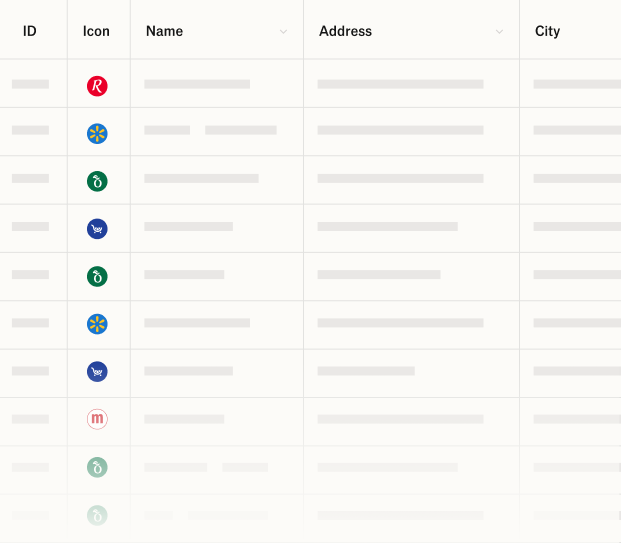Click the faded green icon in the last row
Screen dimensions: 621x543
[x=97, y=515]
